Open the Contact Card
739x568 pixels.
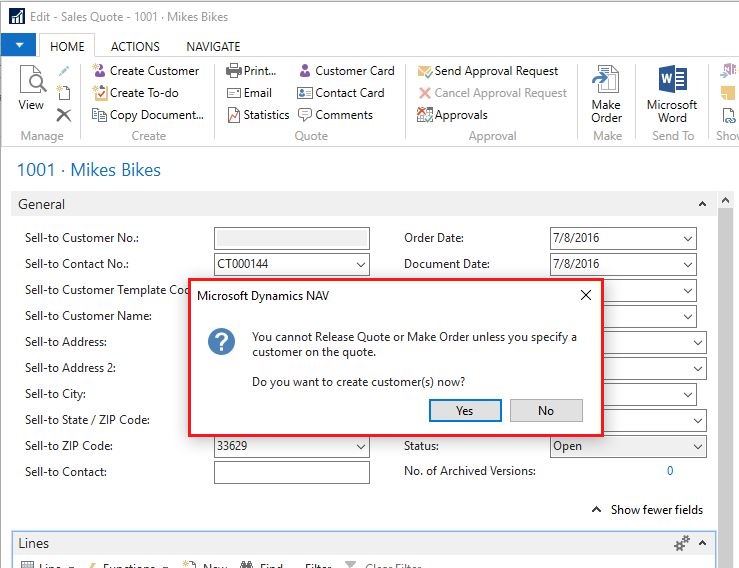[341, 93]
